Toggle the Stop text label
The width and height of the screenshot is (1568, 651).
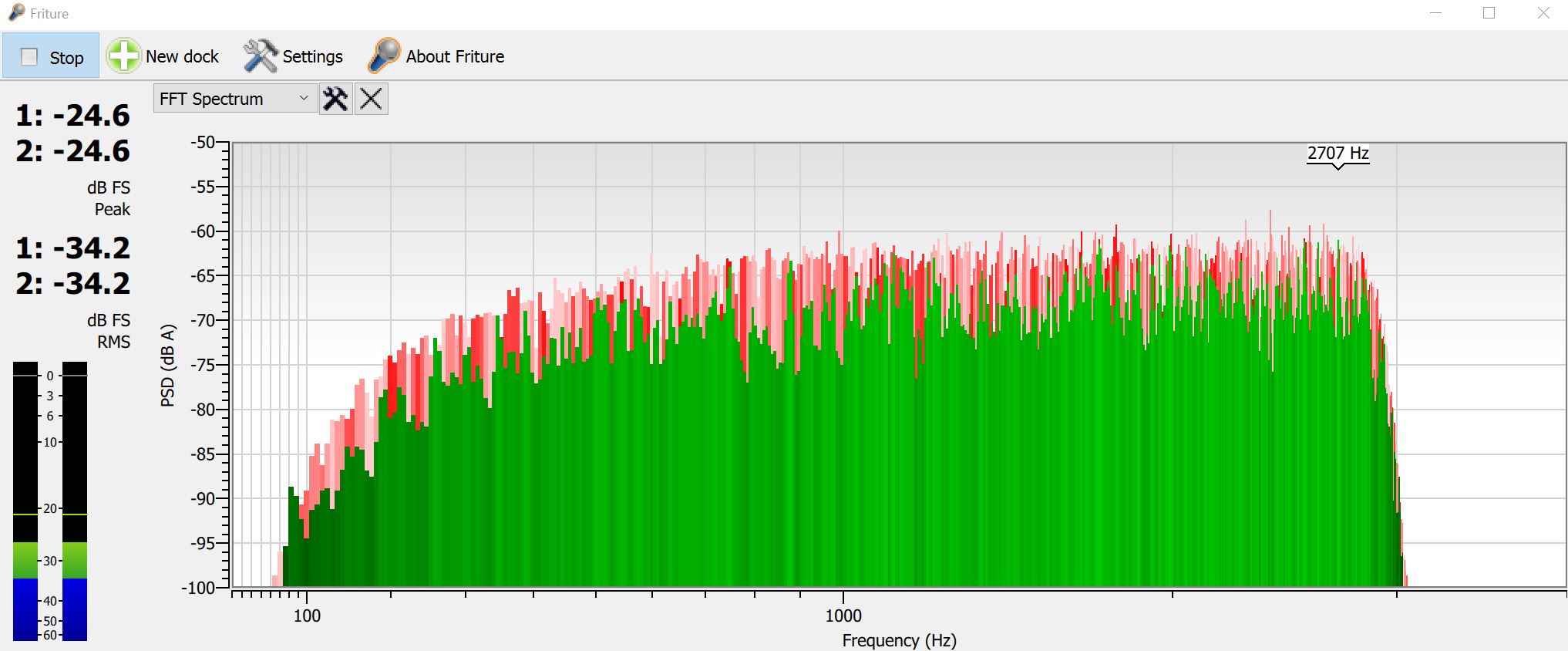pyautogui.click(x=66, y=58)
